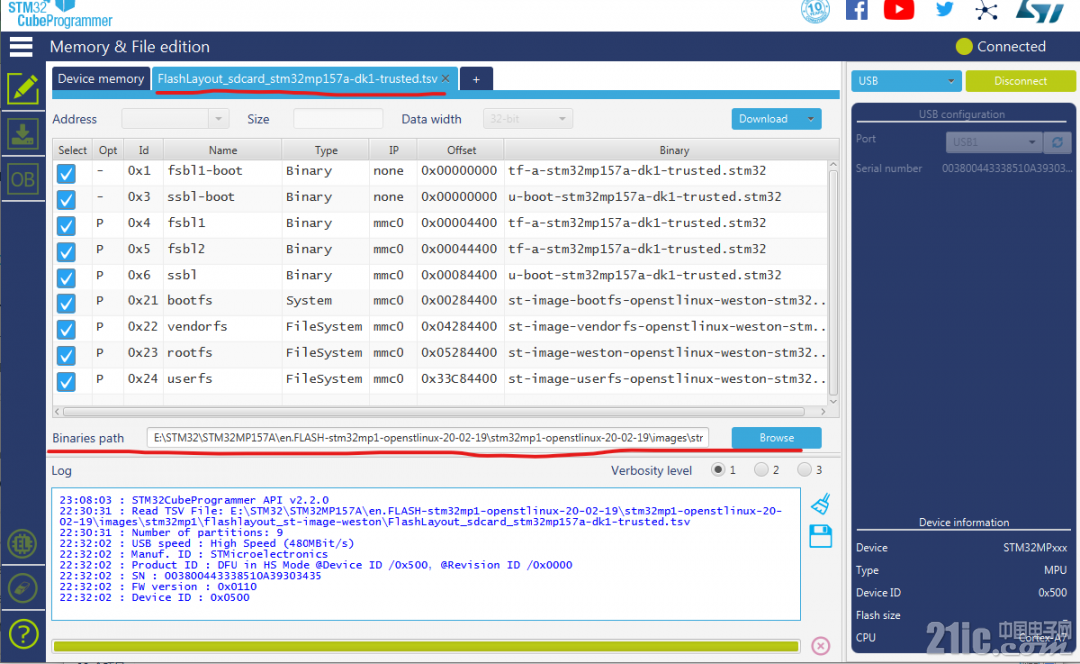Open the CPU chip sidebar icon
This screenshot has width=1080, height=664.
(23, 543)
